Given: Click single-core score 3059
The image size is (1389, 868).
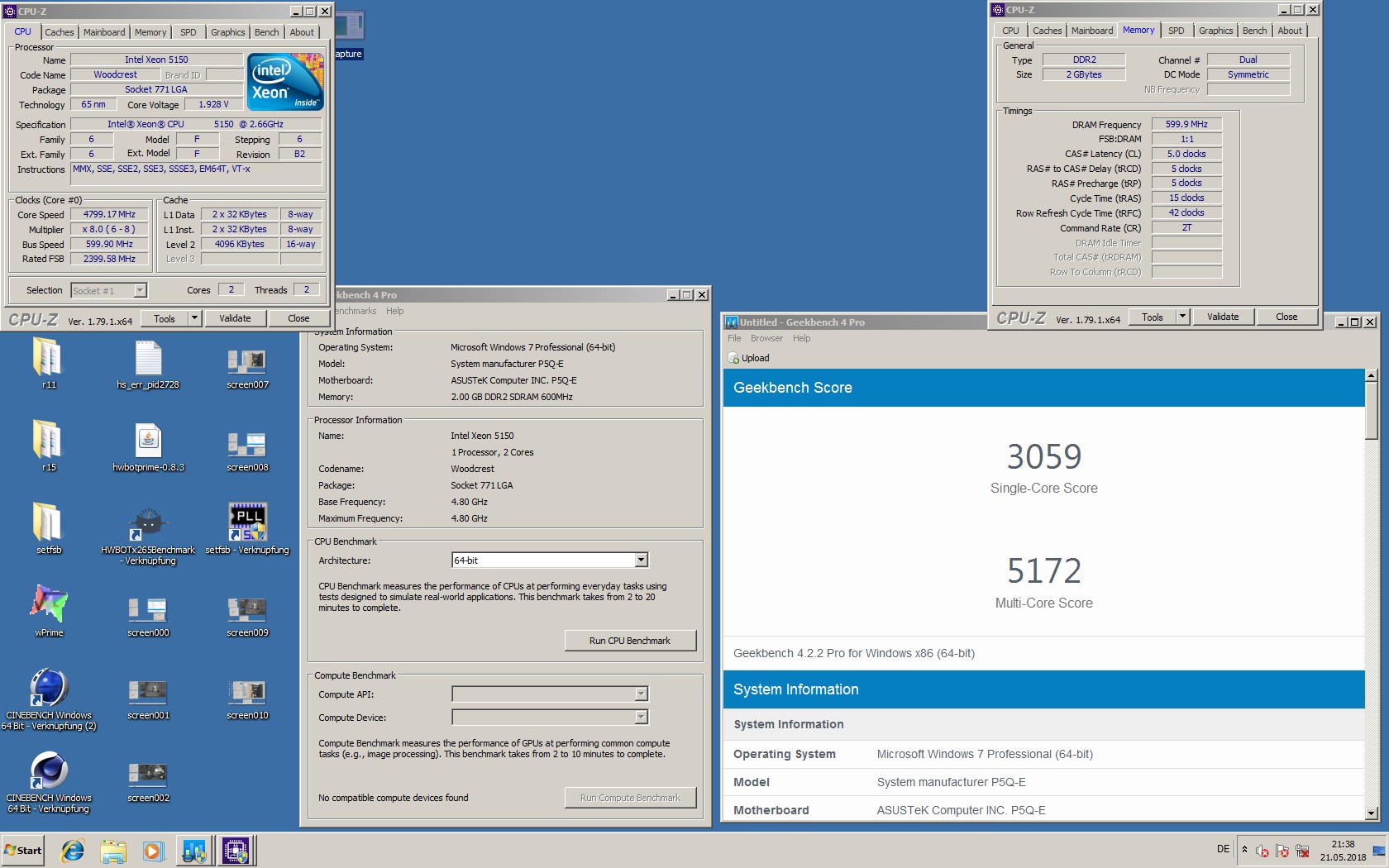Looking at the screenshot, I should pyautogui.click(x=1043, y=456).
